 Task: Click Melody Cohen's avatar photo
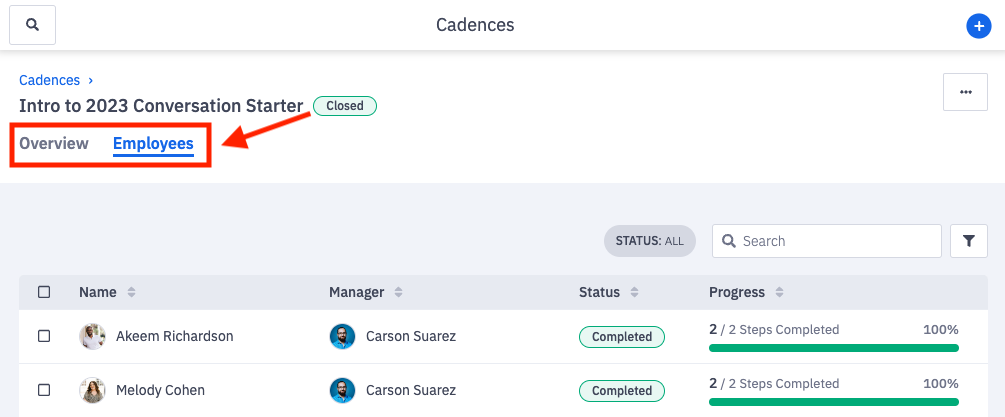click(92, 390)
